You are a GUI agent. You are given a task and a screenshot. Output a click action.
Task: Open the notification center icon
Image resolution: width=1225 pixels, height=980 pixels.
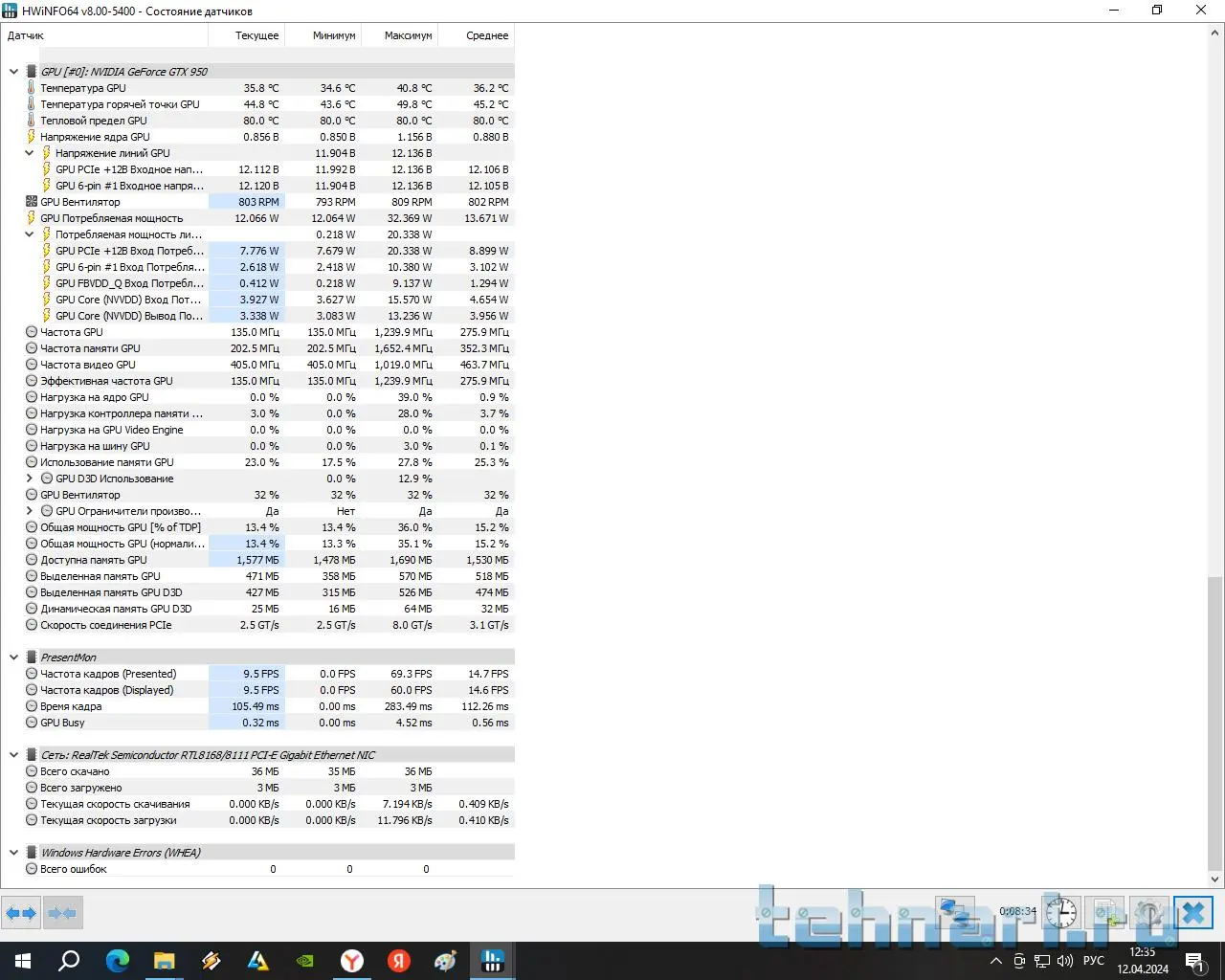(1194, 961)
